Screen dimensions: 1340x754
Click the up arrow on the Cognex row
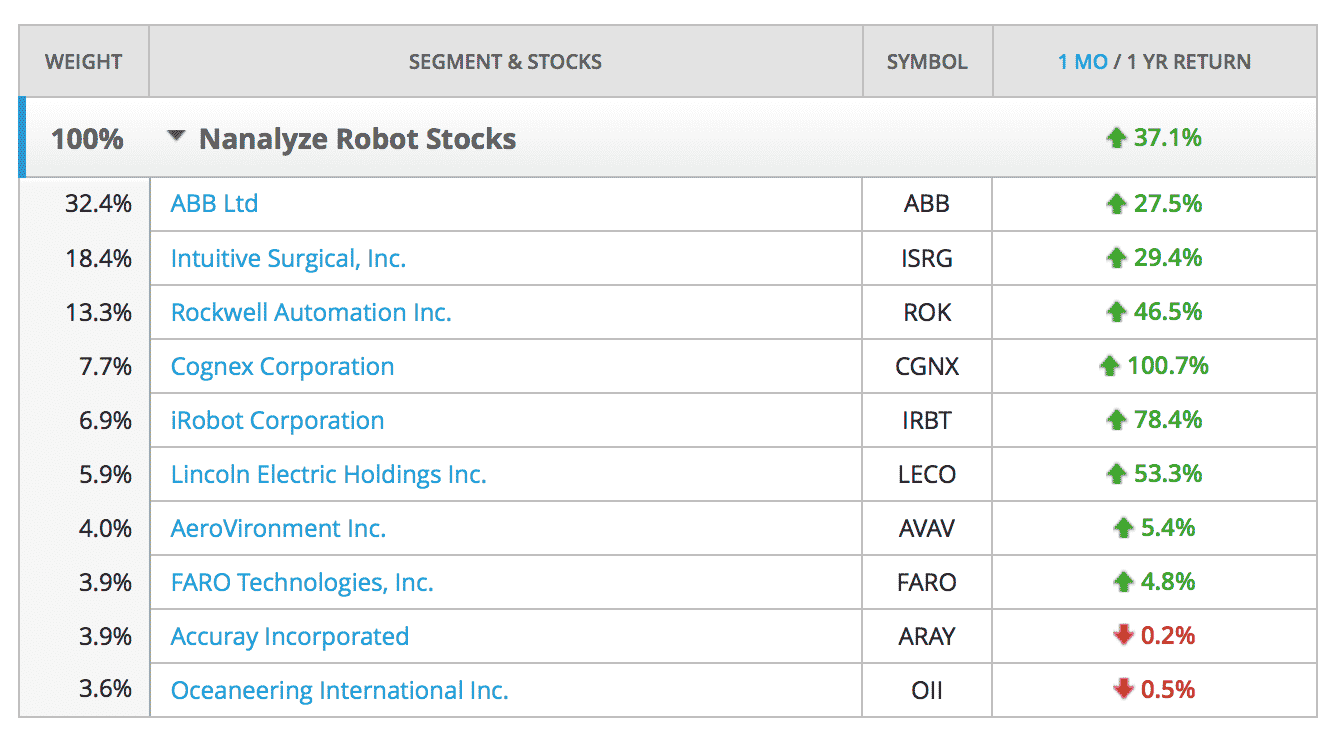pyautogui.click(x=1109, y=366)
